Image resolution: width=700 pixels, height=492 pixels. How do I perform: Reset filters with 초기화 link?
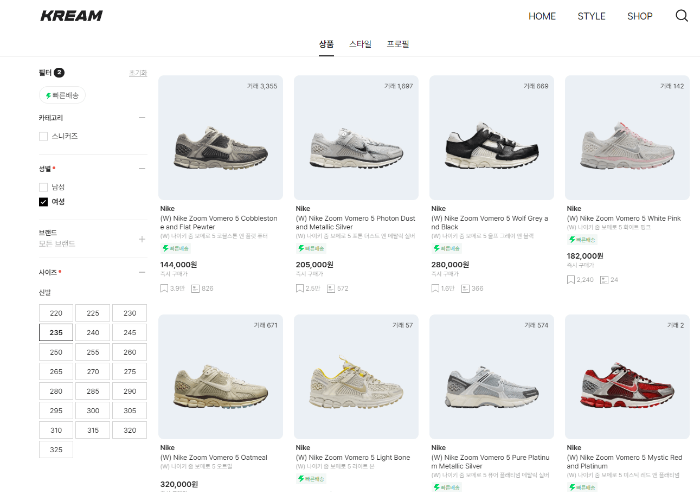(x=138, y=73)
